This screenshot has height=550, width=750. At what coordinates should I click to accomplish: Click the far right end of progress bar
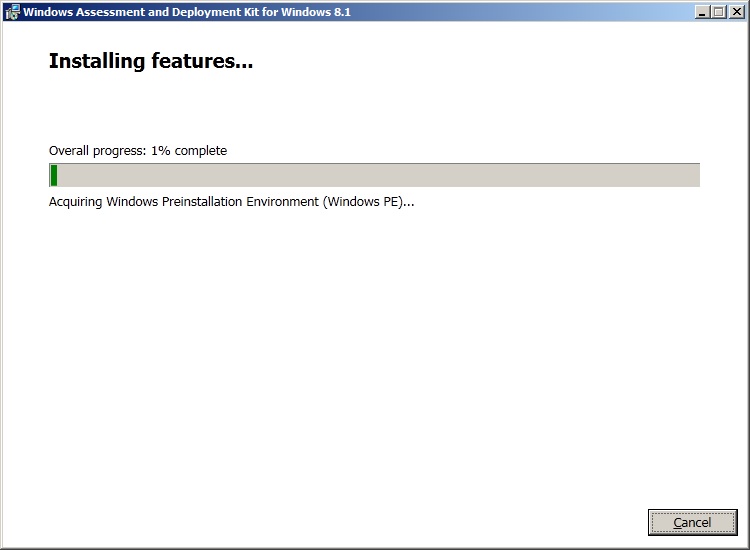click(695, 176)
